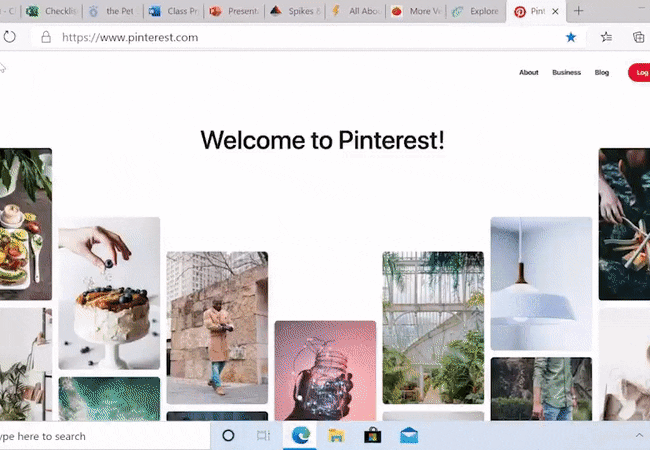This screenshot has width=650, height=450.
Task: Open the white pendant lamp image
Action: (541, 284)
